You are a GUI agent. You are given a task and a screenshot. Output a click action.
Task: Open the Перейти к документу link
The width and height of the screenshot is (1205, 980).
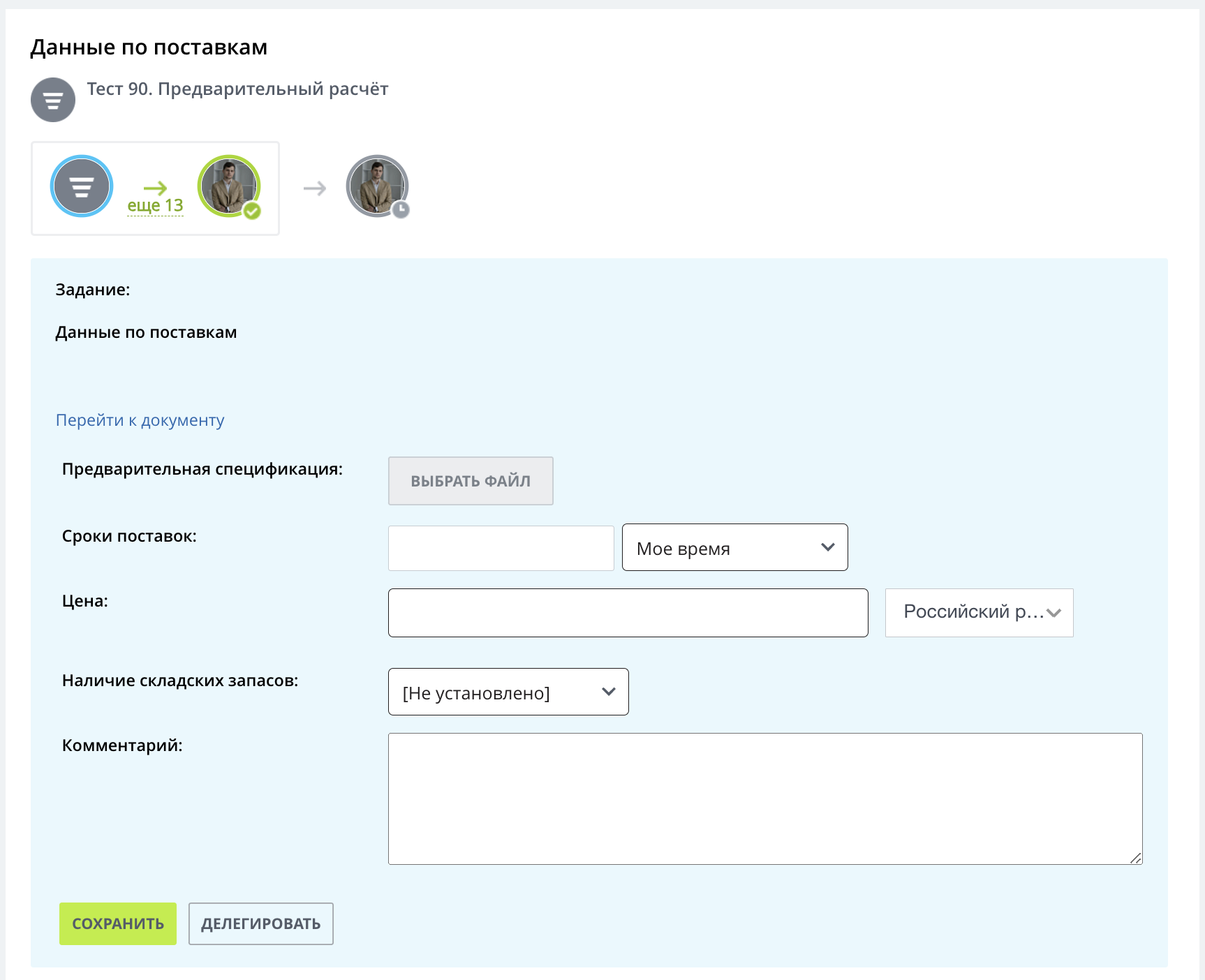(x=140, y=420)
